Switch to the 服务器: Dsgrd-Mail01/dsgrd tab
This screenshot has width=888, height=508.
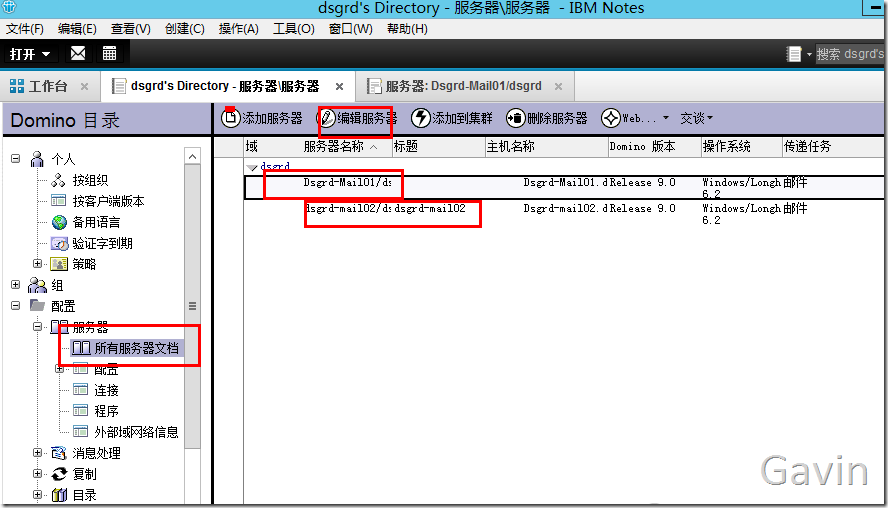463,86
